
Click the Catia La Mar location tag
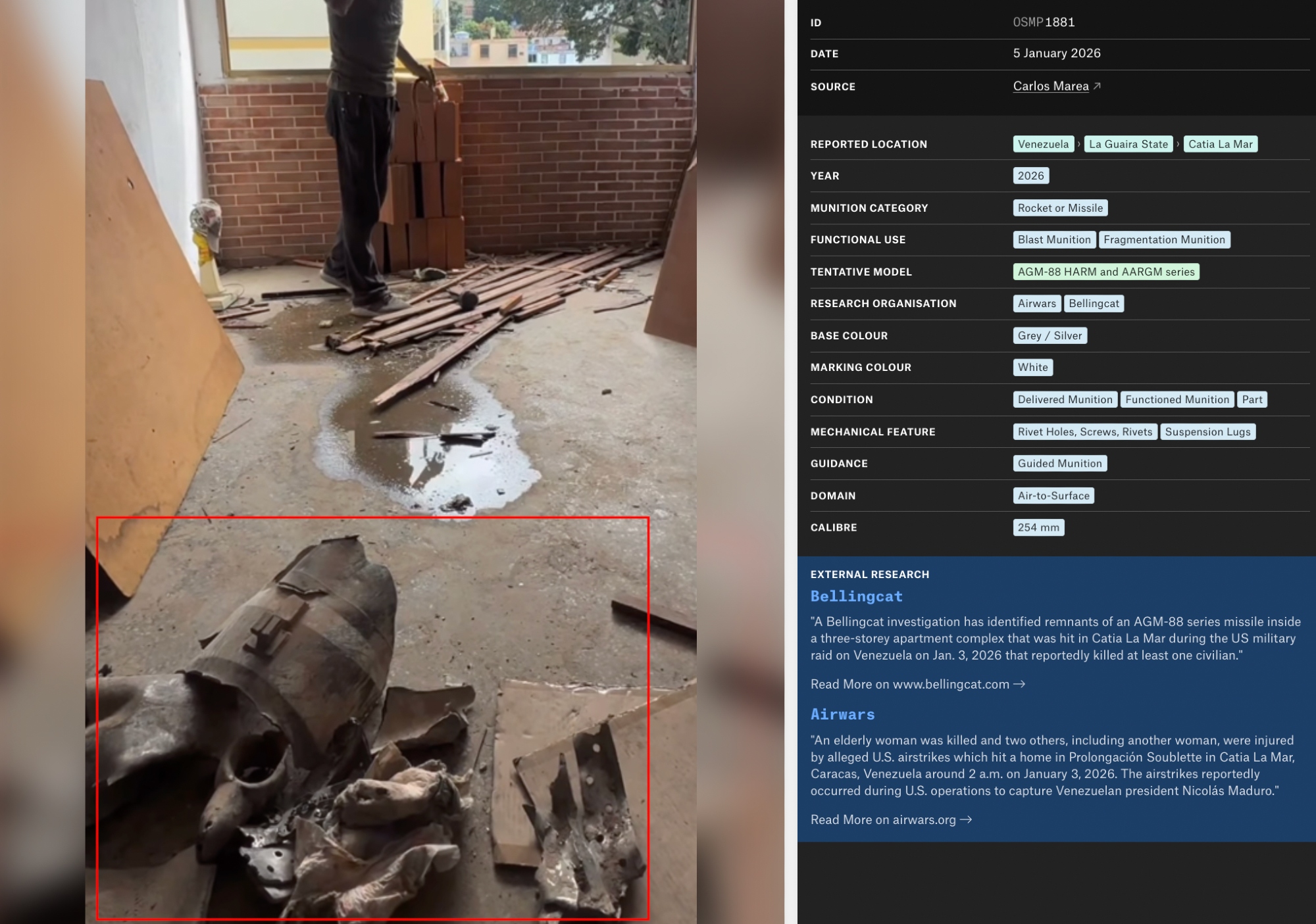click(x=1220, y=144)
